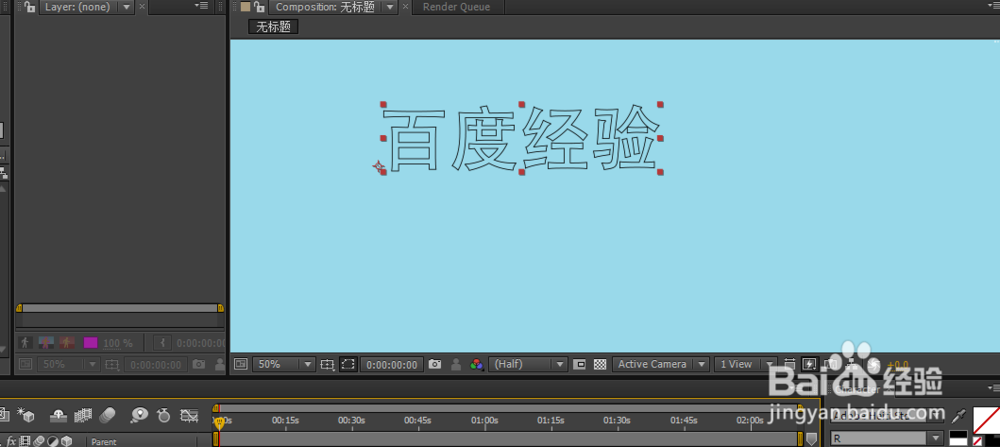This screenshot has height=447, width=1000.
Task: Open the Active Camera dropdown
Action: coord(661,364)
